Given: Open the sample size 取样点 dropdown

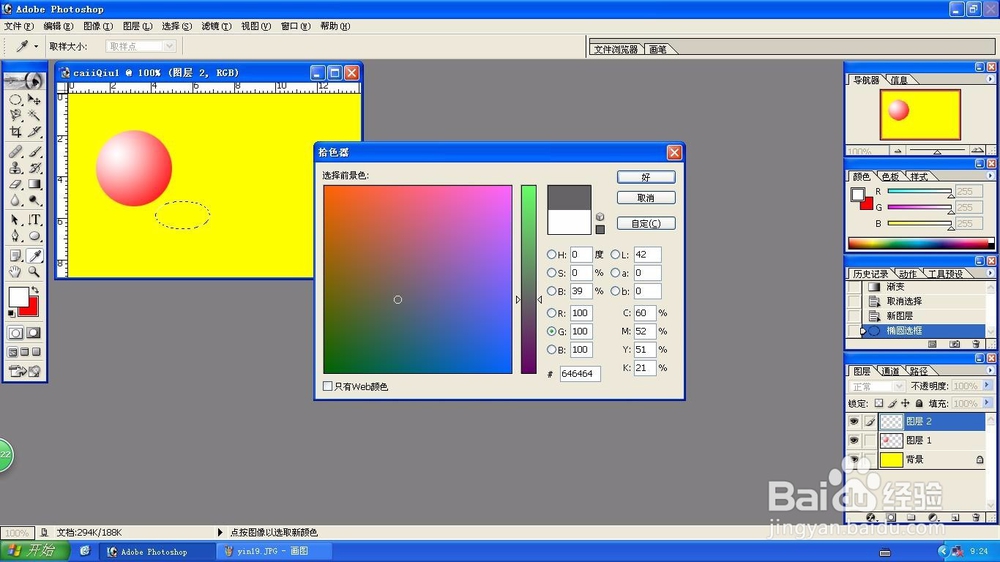Looking at the screenshot, I should tap(140, 46).
